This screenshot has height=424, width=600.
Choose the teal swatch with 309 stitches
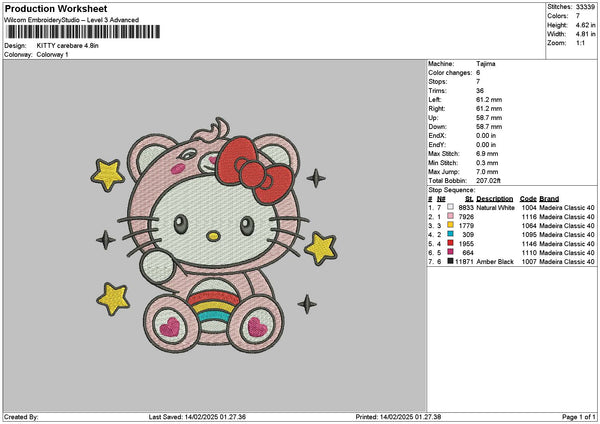[450, 234]
